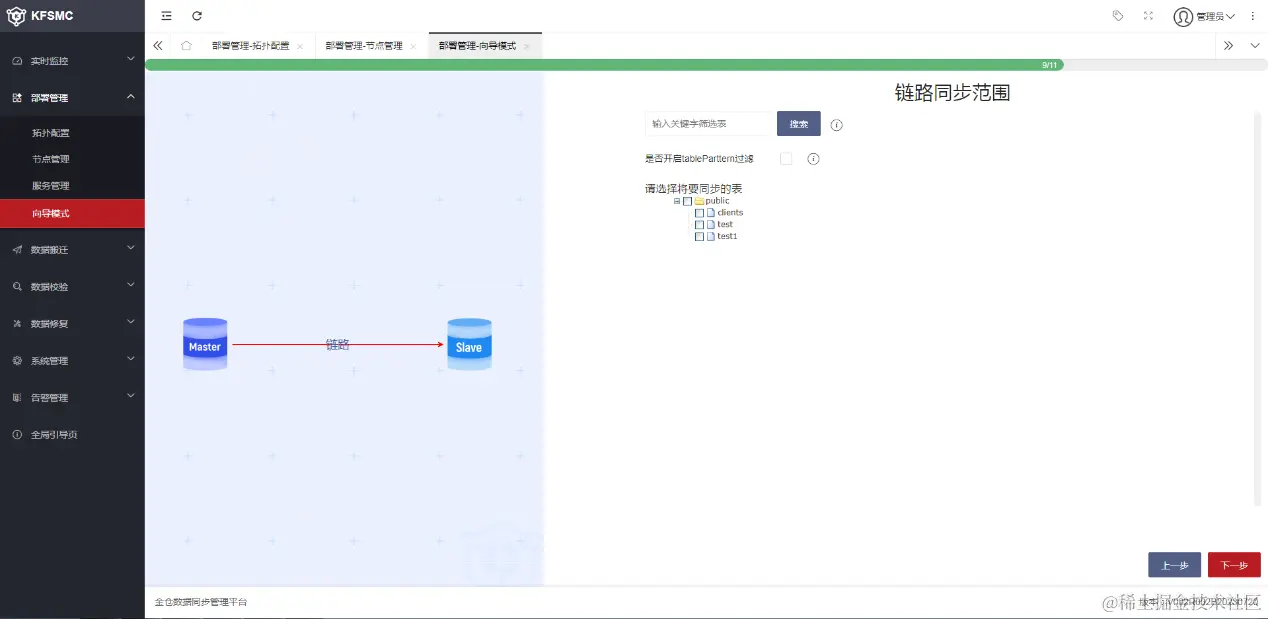
Task: Expand the 系统管理 sidebar menu
Action: (x=131, y=359)
